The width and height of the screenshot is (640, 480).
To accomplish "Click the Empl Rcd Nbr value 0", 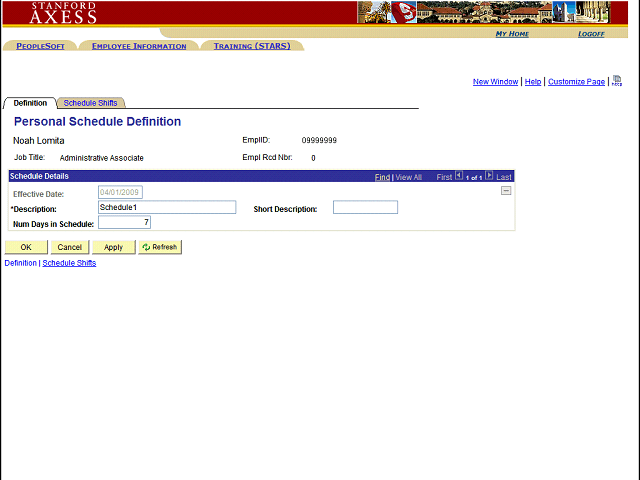I will click(313, 158).
